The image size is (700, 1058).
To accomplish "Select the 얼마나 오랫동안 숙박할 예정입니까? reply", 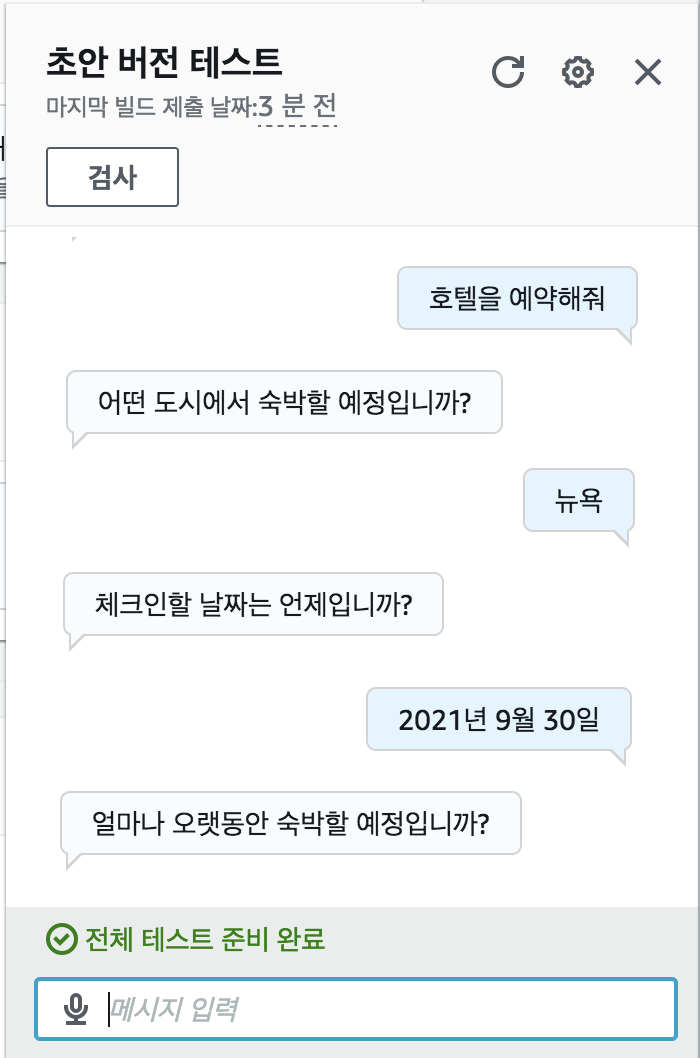I will pos(291,823).
